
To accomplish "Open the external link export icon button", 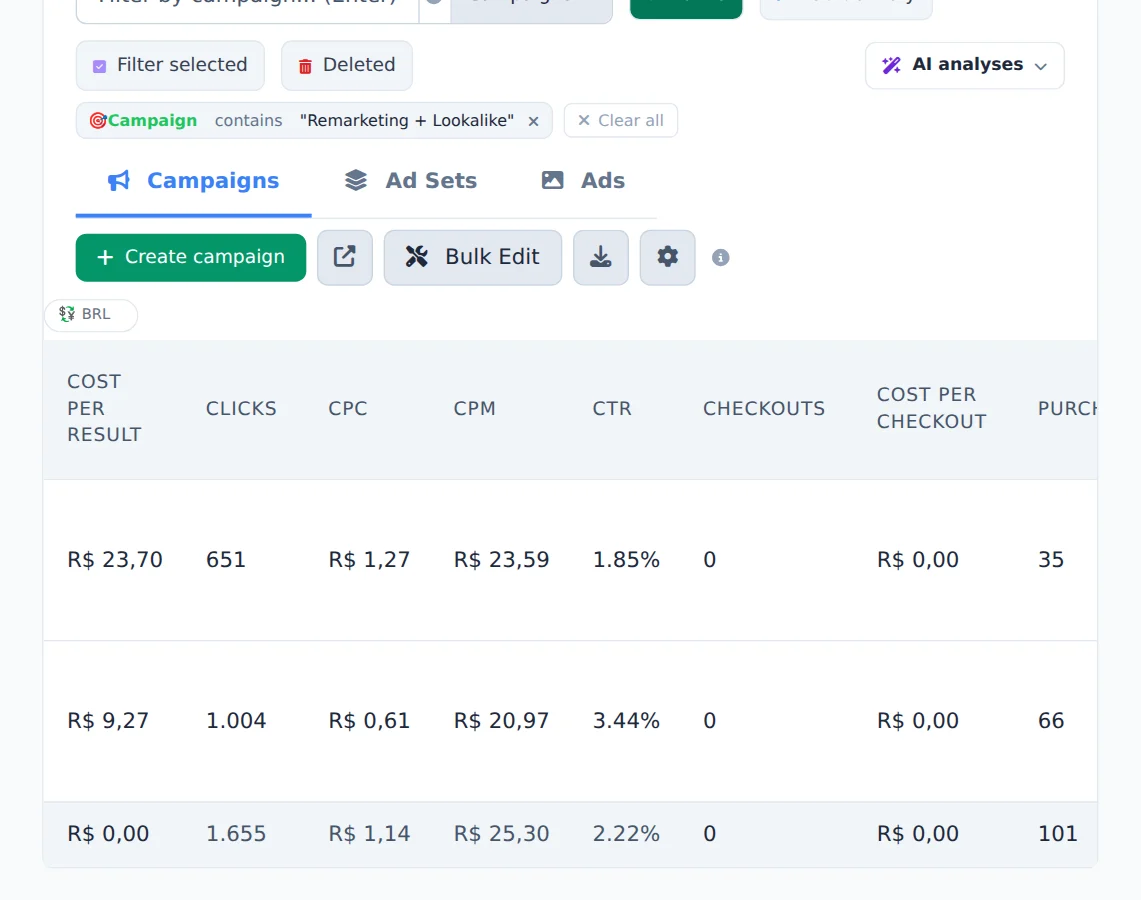I will (345, 258).
